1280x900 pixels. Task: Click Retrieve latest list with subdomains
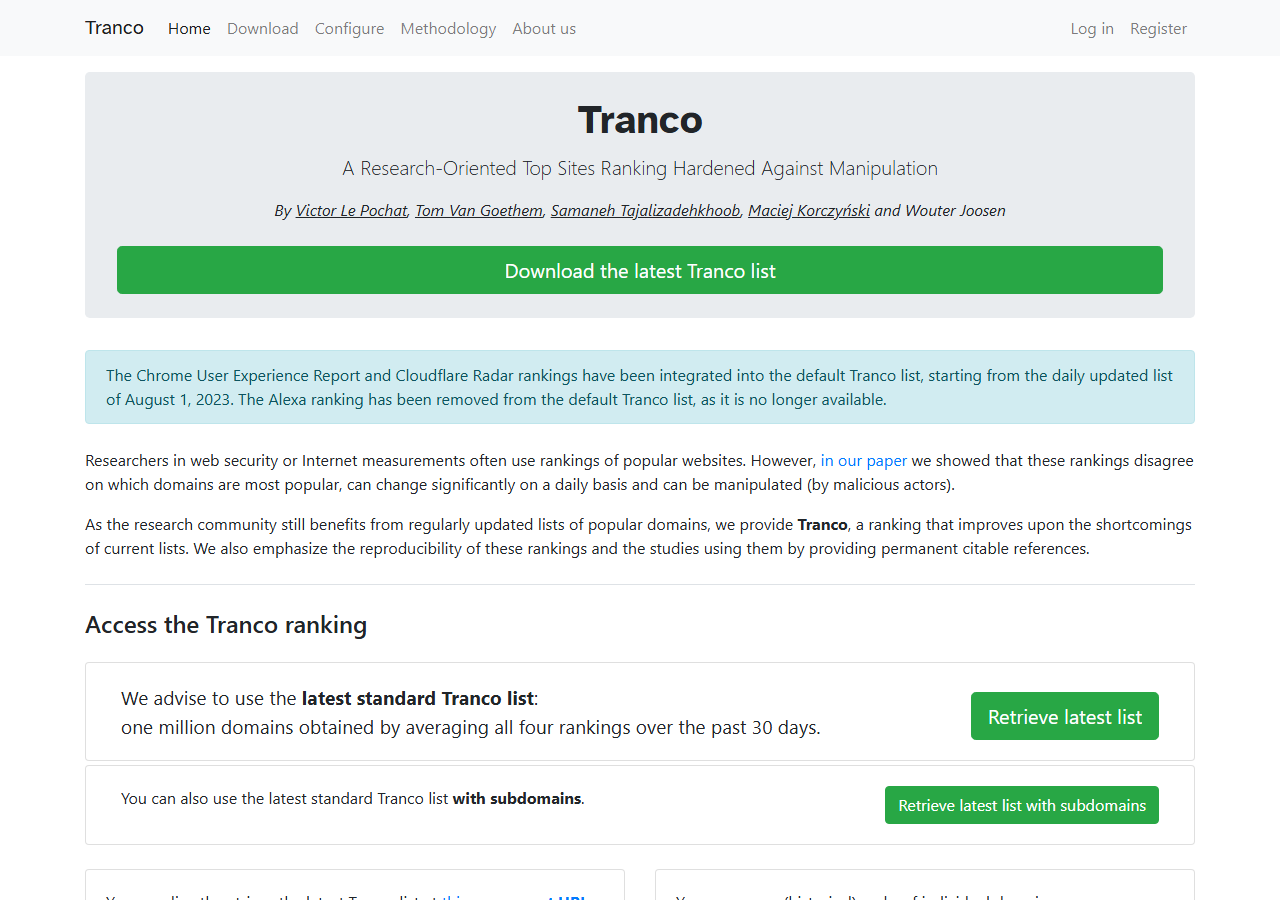point(1022,805)
